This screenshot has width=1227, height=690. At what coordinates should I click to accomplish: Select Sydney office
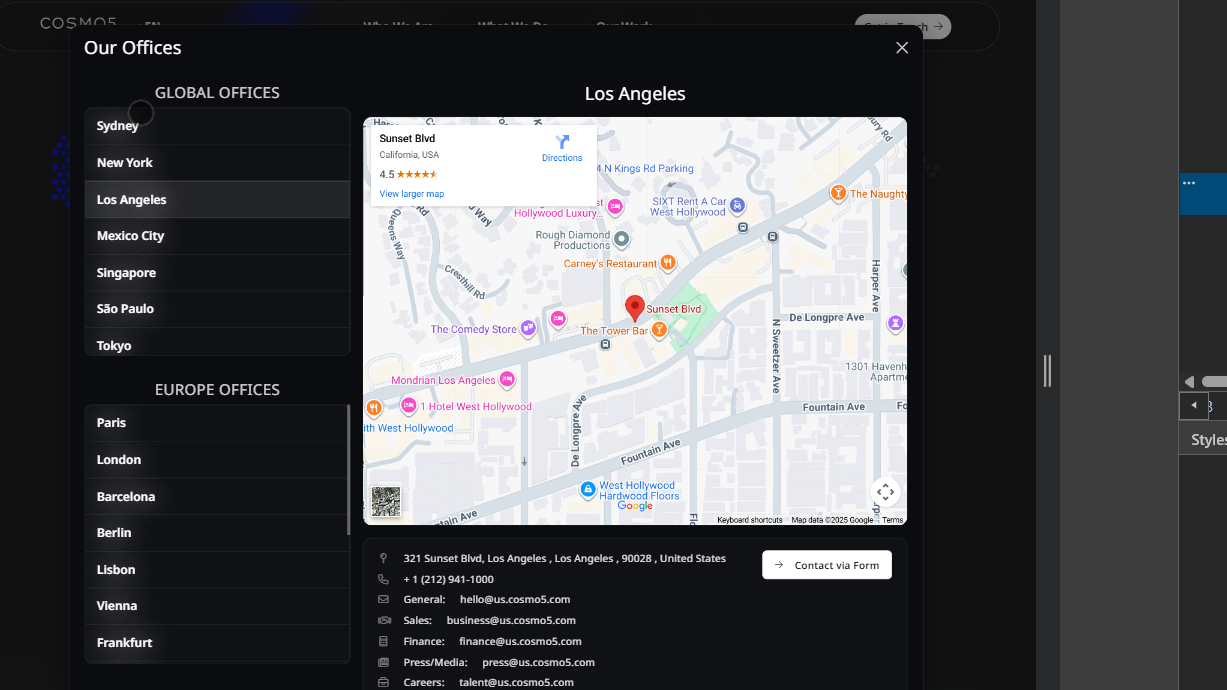[217, 126]
